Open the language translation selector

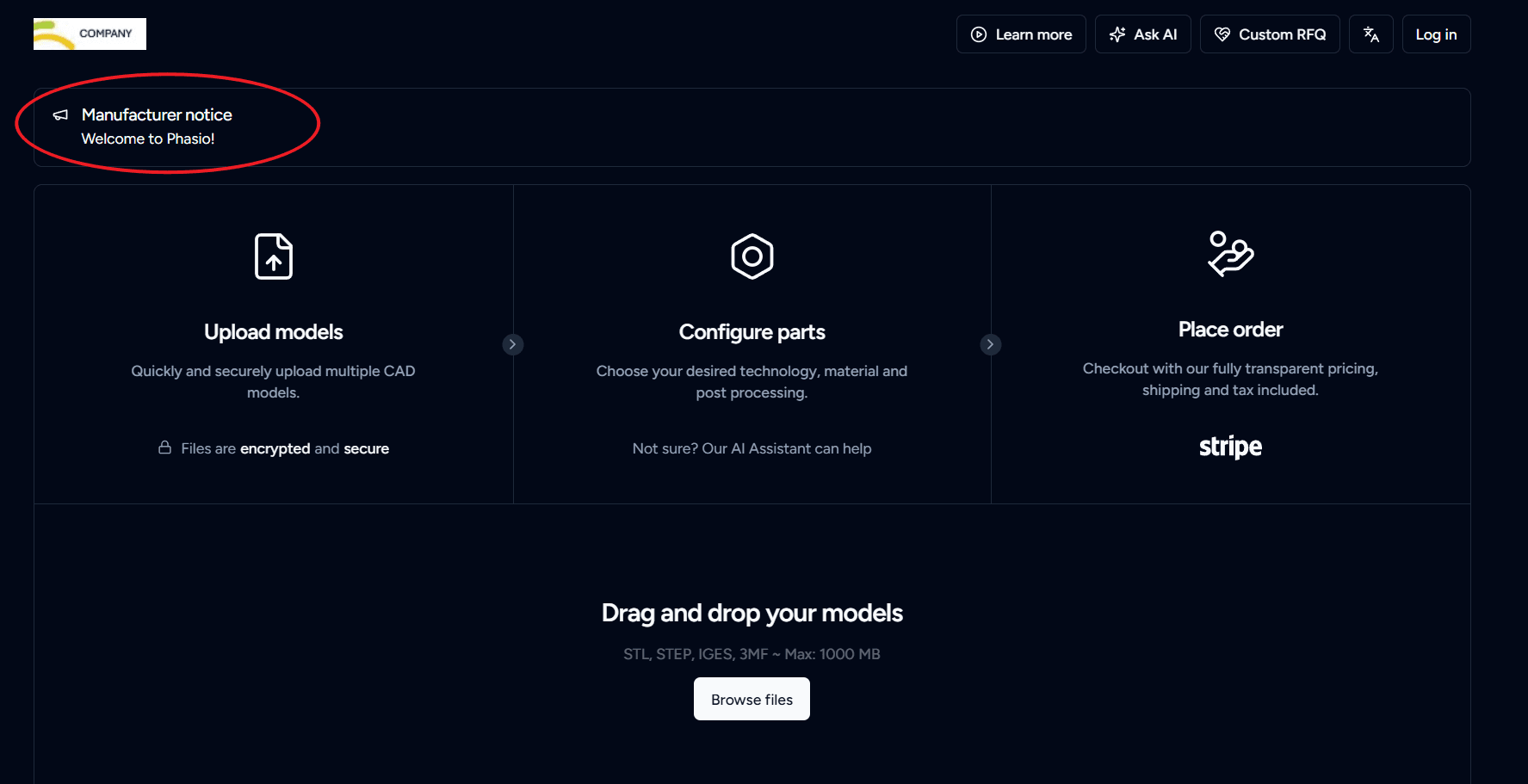tap(1370, 34)
